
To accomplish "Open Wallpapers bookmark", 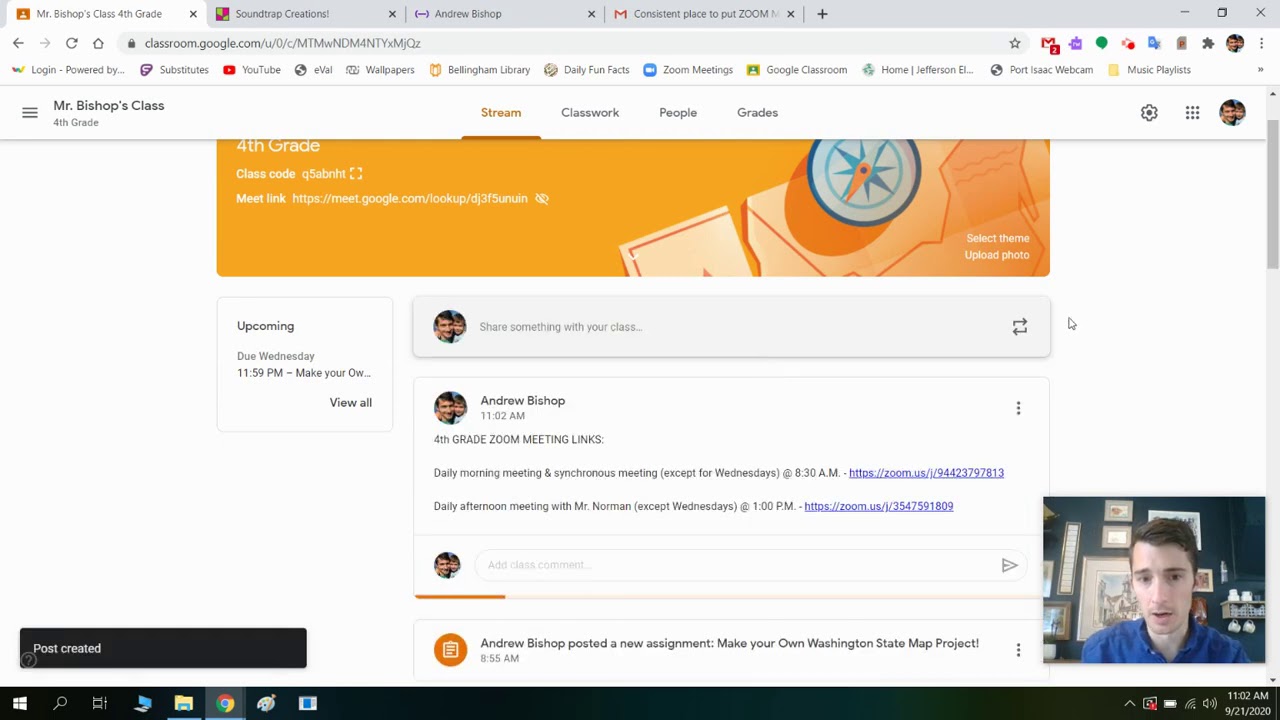I will (380, 70).
